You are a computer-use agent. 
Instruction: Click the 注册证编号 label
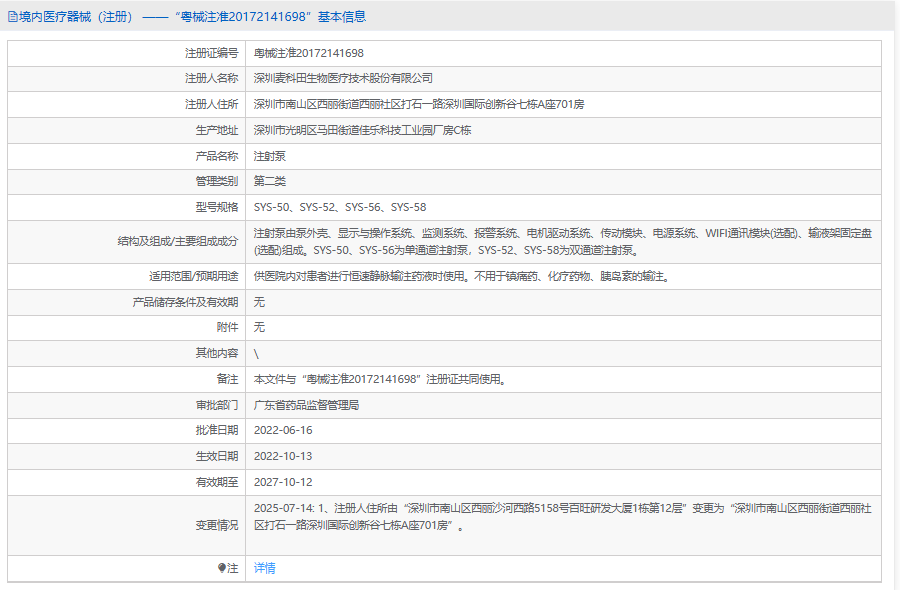[211, 53]
